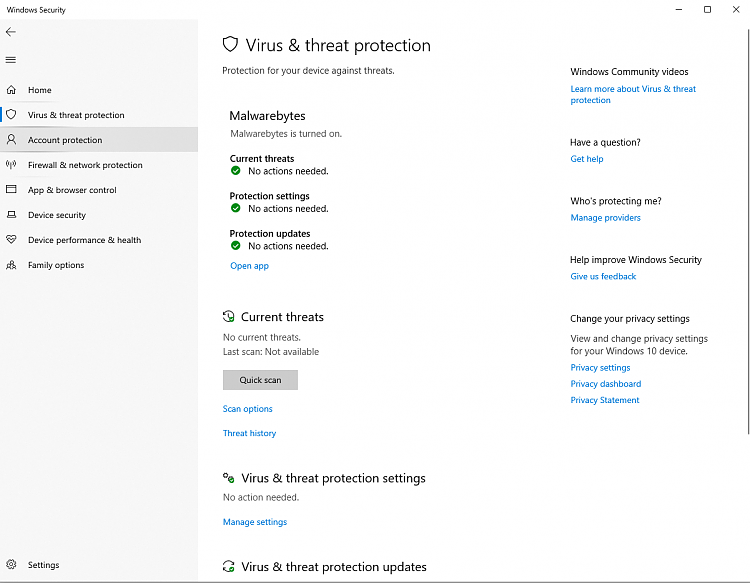Click the Account protection person icon
750x583 pixels.
pos(11,140)
